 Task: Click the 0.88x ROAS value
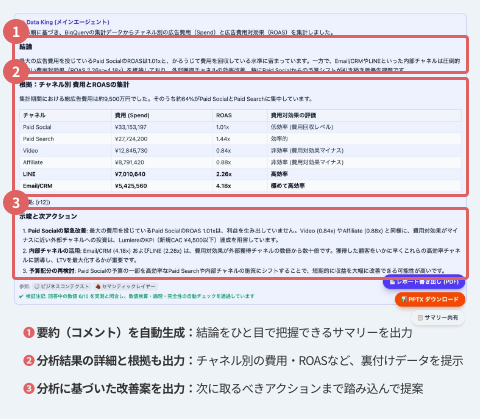tap(223, 162)
